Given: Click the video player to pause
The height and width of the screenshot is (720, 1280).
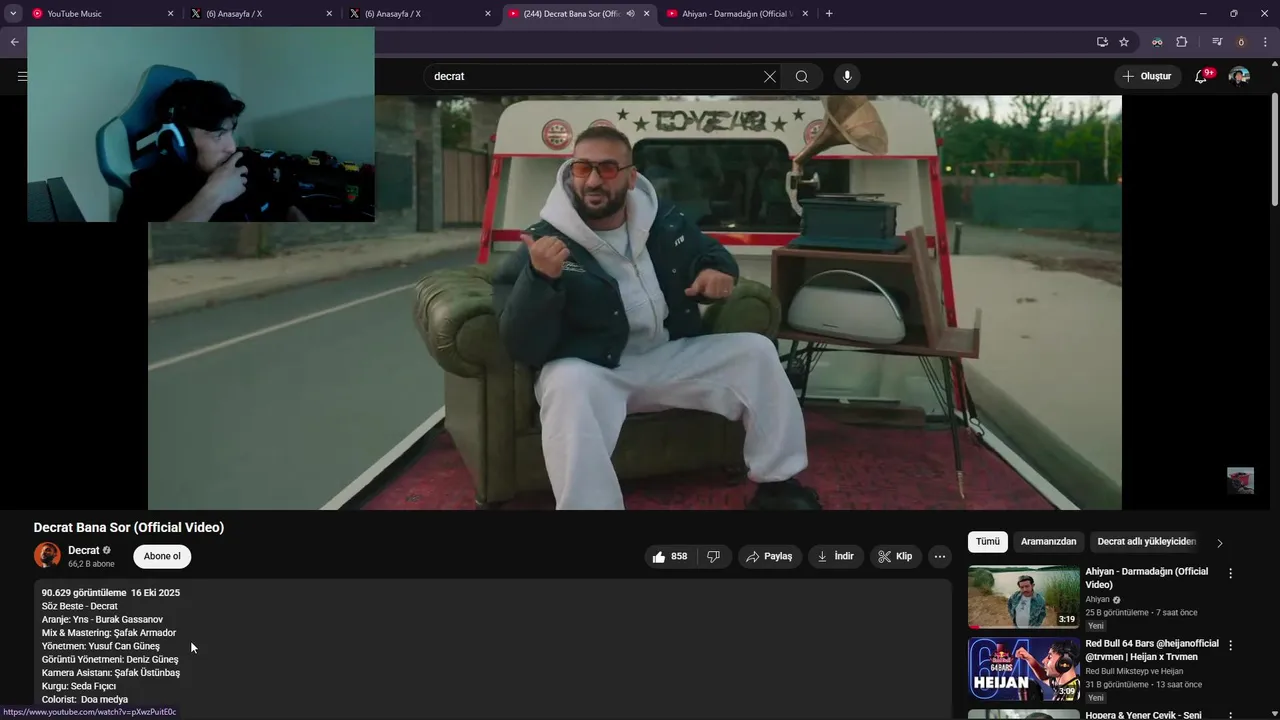Looking at the screenshot, I should coord(635,302).
